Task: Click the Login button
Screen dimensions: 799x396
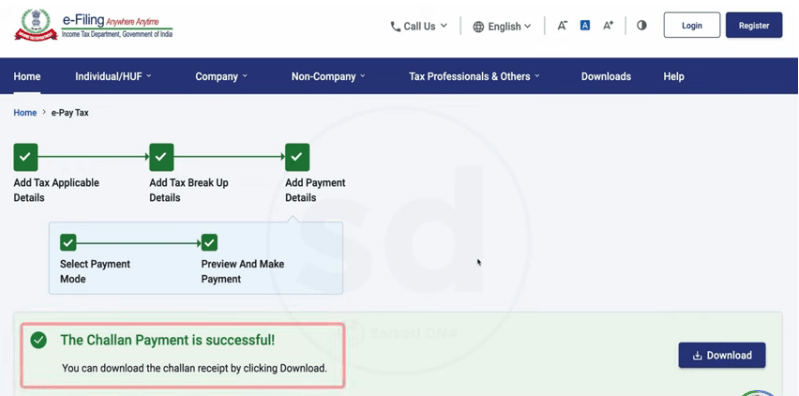Action: click(691, 25)
